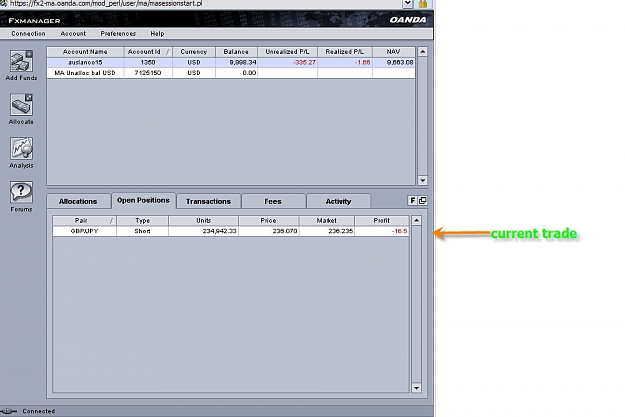Image resolution: width=625 pixels, height=417 pixels.
Task: Sort by Unrealized P/L column header
Action: point(287,52)
